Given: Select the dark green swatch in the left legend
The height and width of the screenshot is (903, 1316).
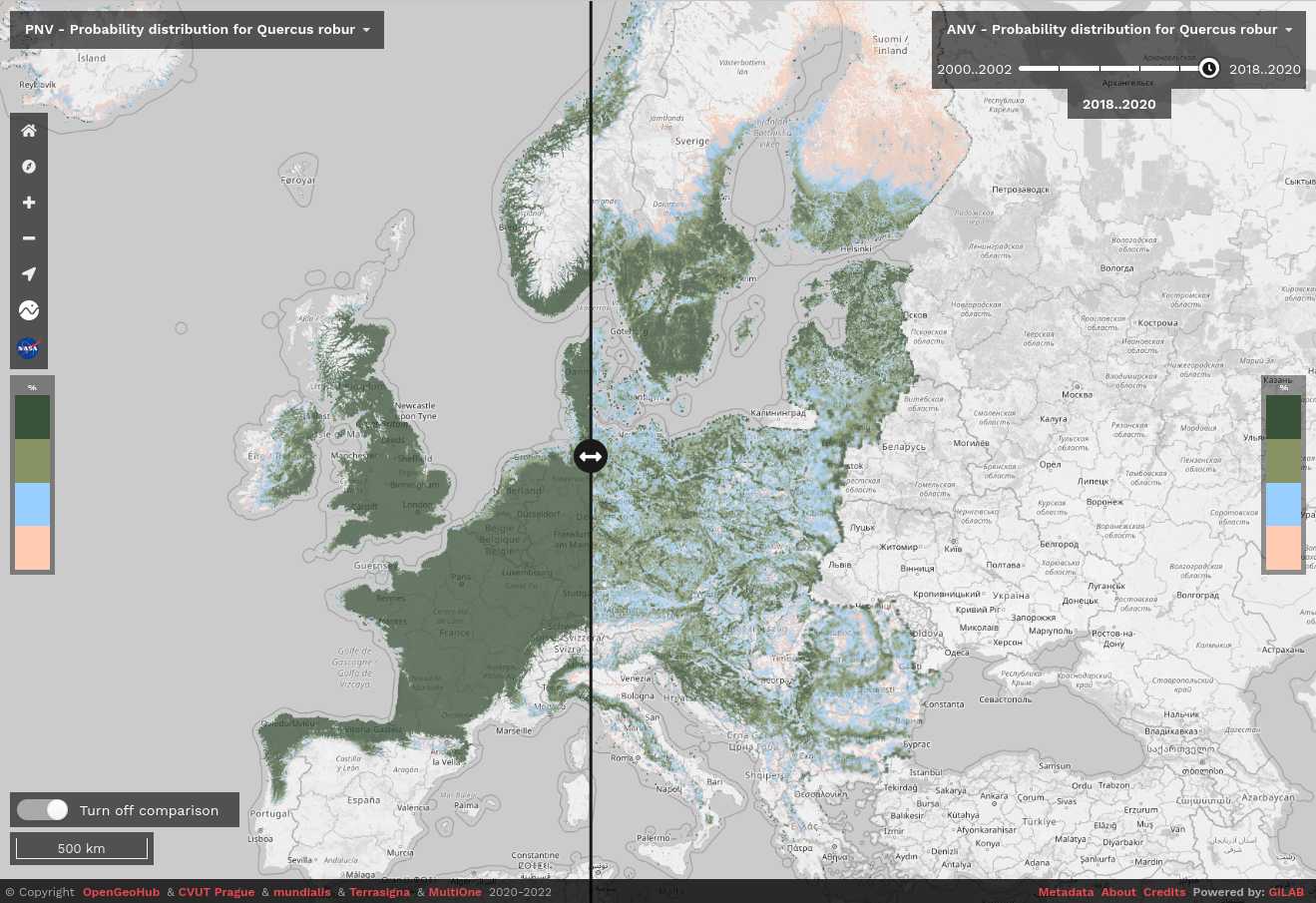Looking at the screenshot, I should pyautogui.click(x=32, y=417).
